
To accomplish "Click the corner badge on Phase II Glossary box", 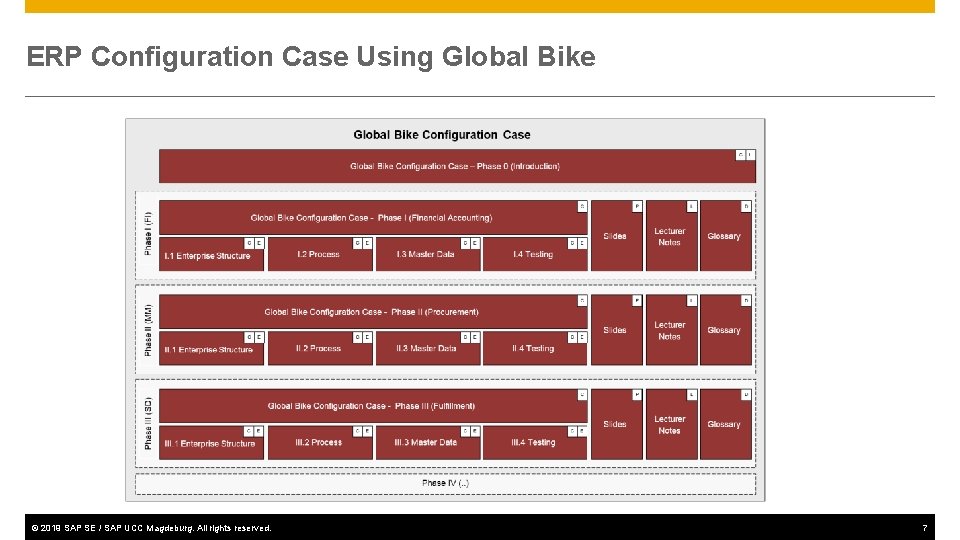I will [x=746, y=301].
